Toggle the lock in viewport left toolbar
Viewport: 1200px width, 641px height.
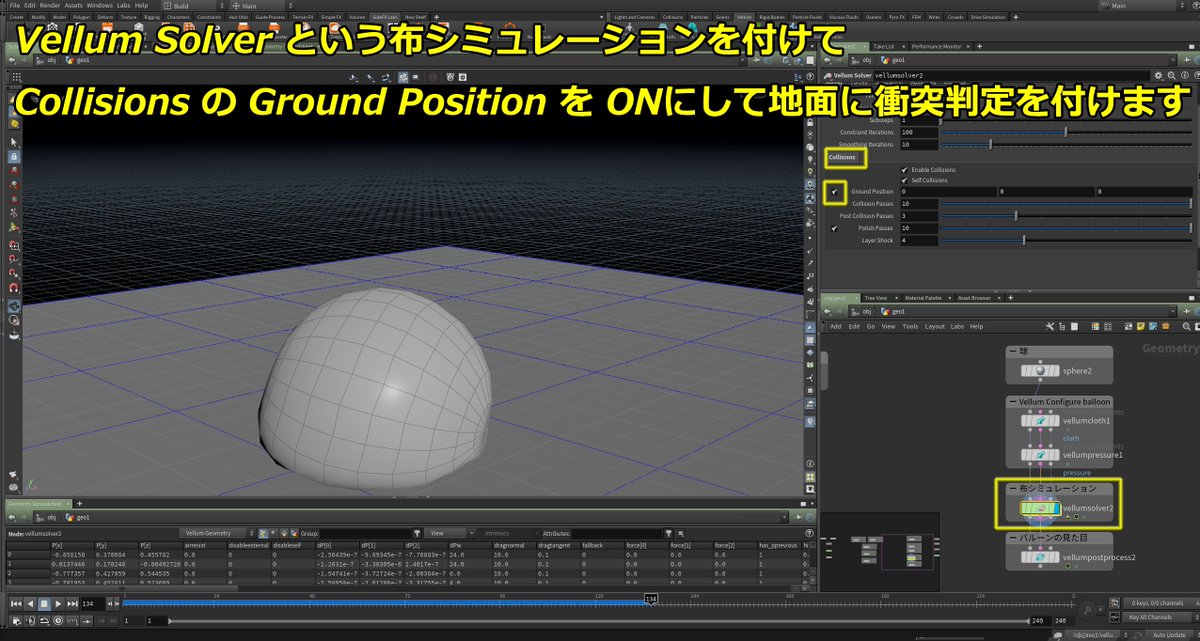pyautogui.click(x=14, y=157)
